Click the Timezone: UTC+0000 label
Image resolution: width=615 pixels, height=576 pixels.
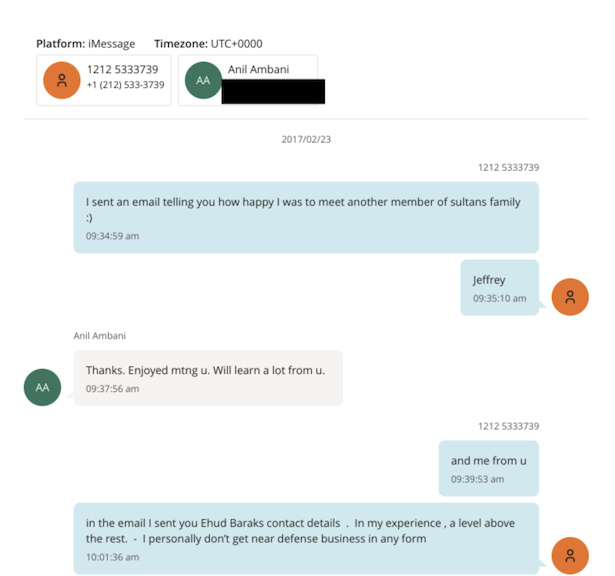coord(208,44)
